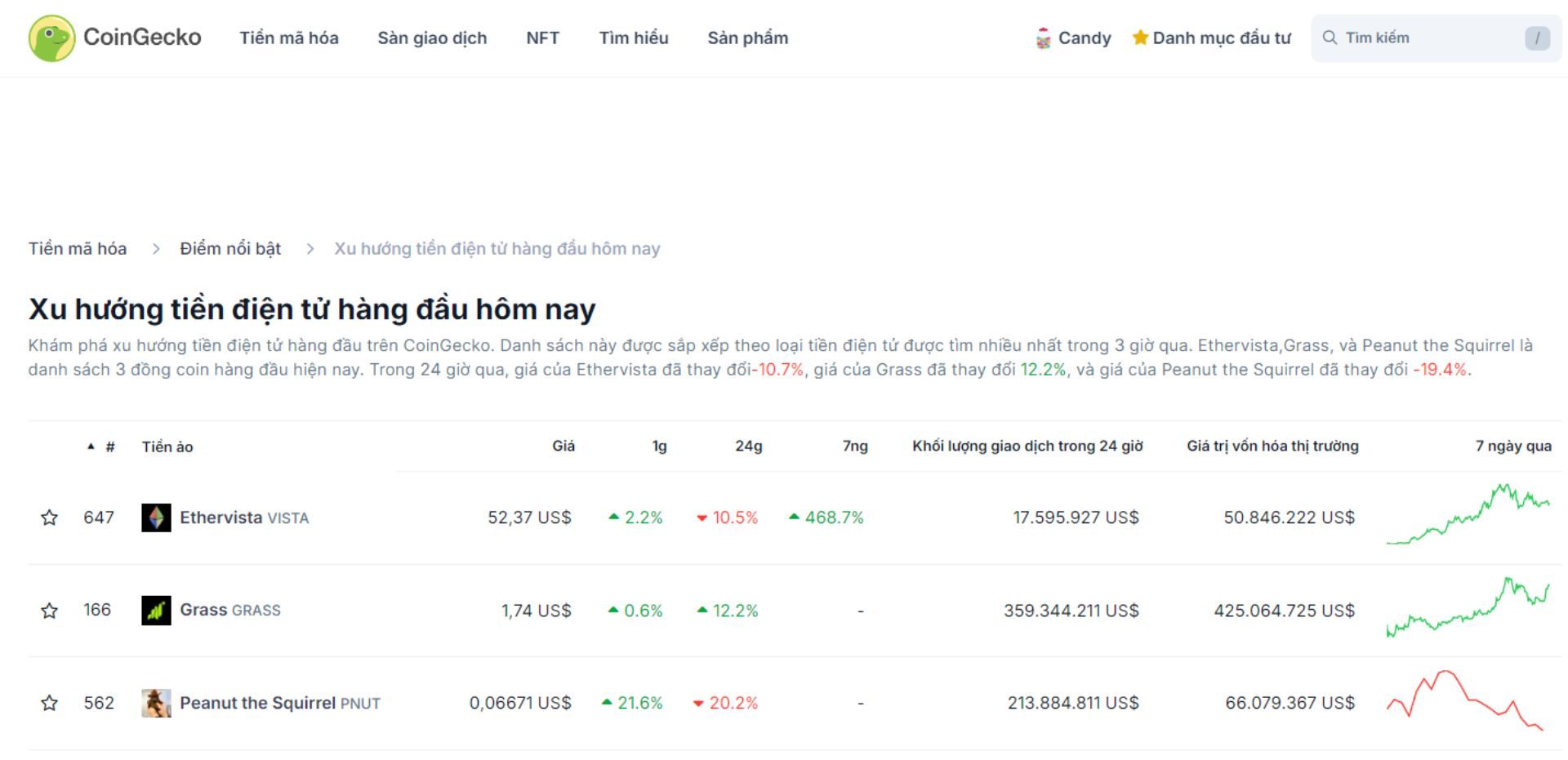Screen dimensions: 1568x760
Task: Select the Ethervista VISTA coin logo
Action: coord(157,517)
